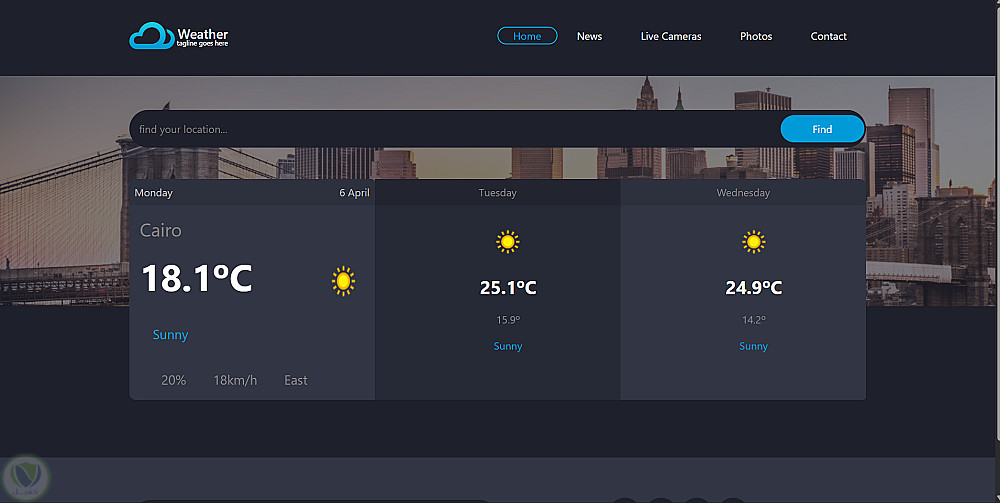
Task: Click the Monday header label
Action: (154, 193)
